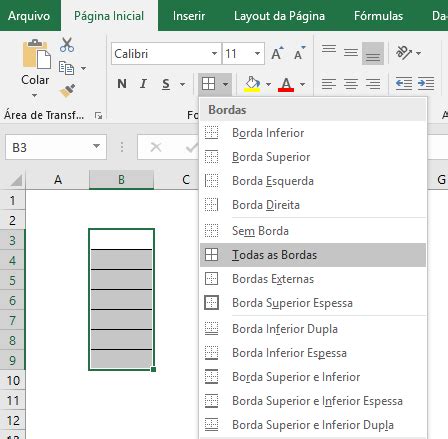Increase the indent
Image resolution: width=448 pixels, height=439 pixels.
click(x=426, y=83)
